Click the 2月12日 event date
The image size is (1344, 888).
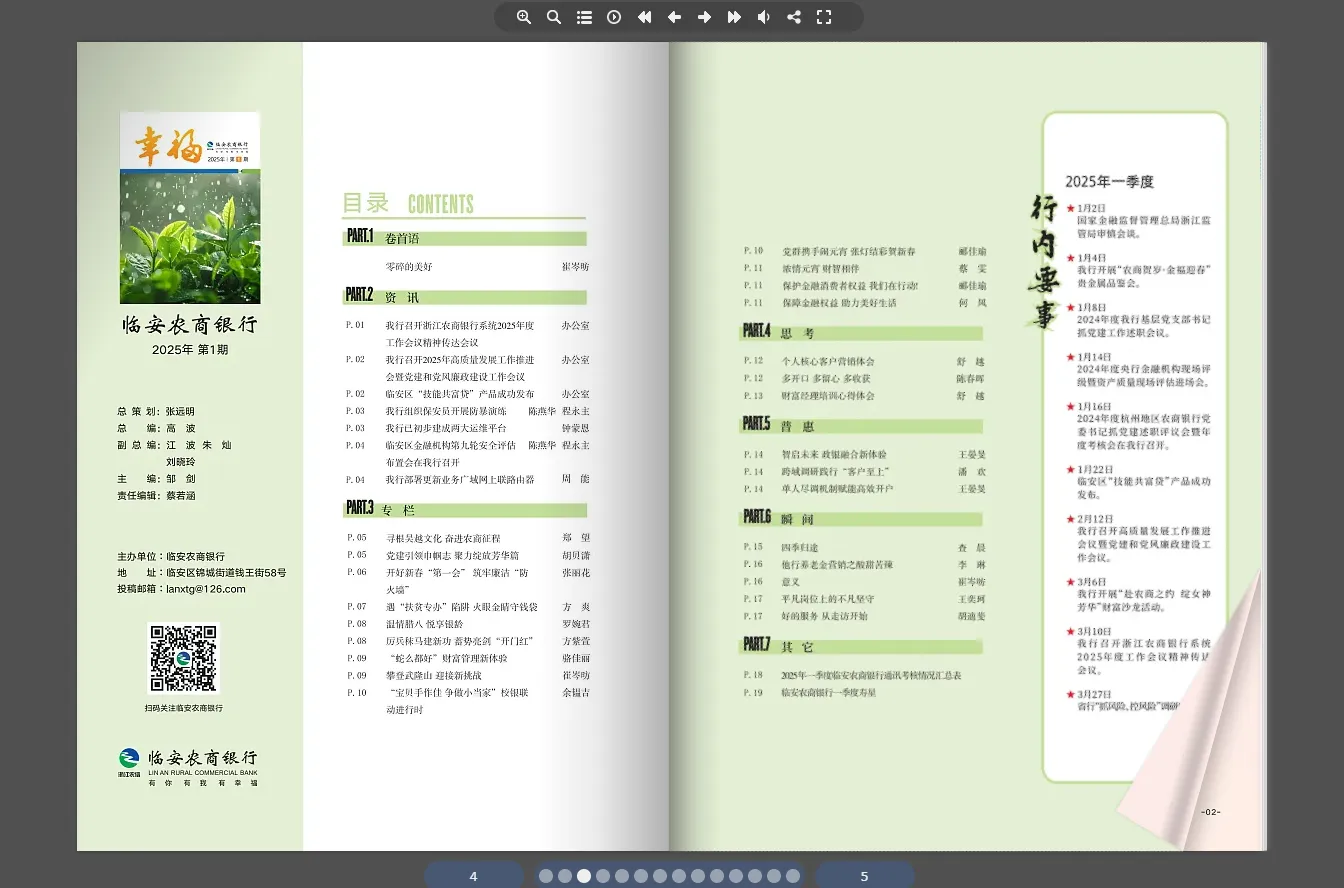tap(1094, 519)
